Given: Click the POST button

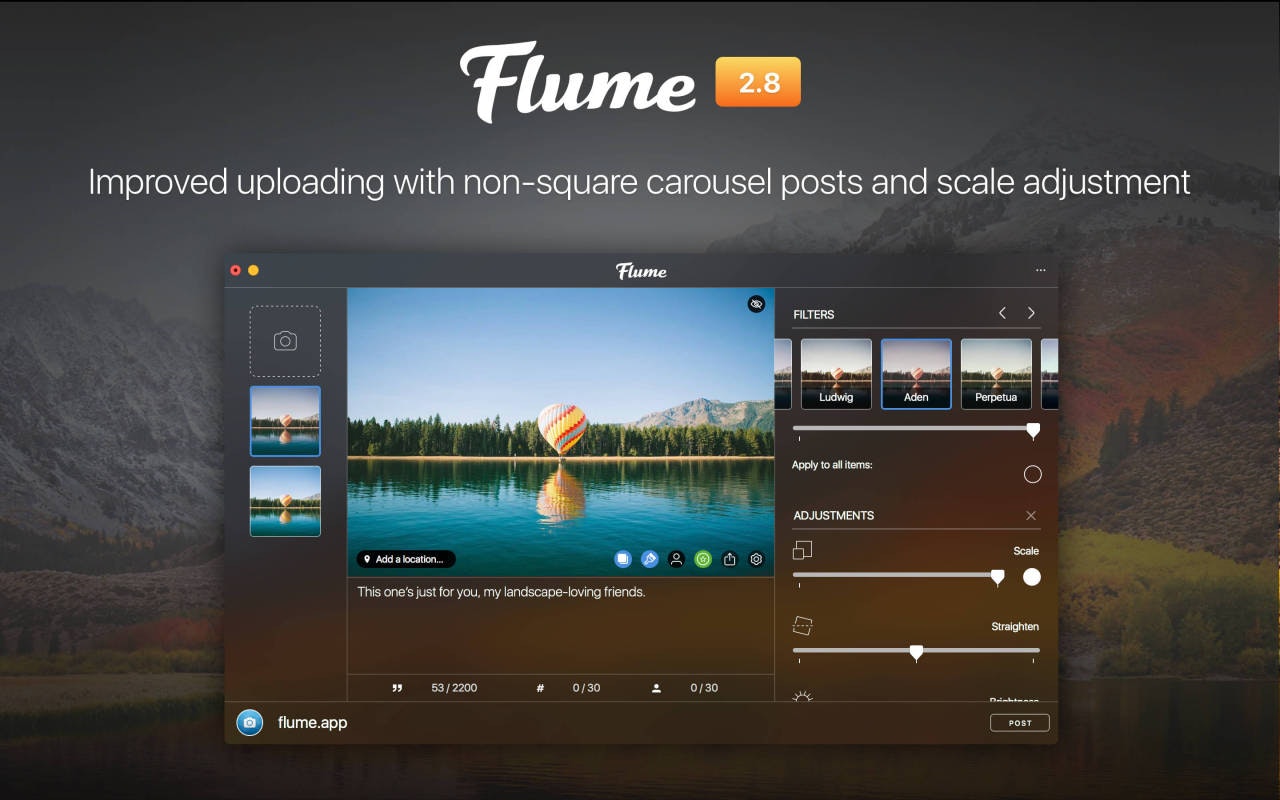Looking at the screenshot, I should pyautogui.click(x=1020, y=722).
